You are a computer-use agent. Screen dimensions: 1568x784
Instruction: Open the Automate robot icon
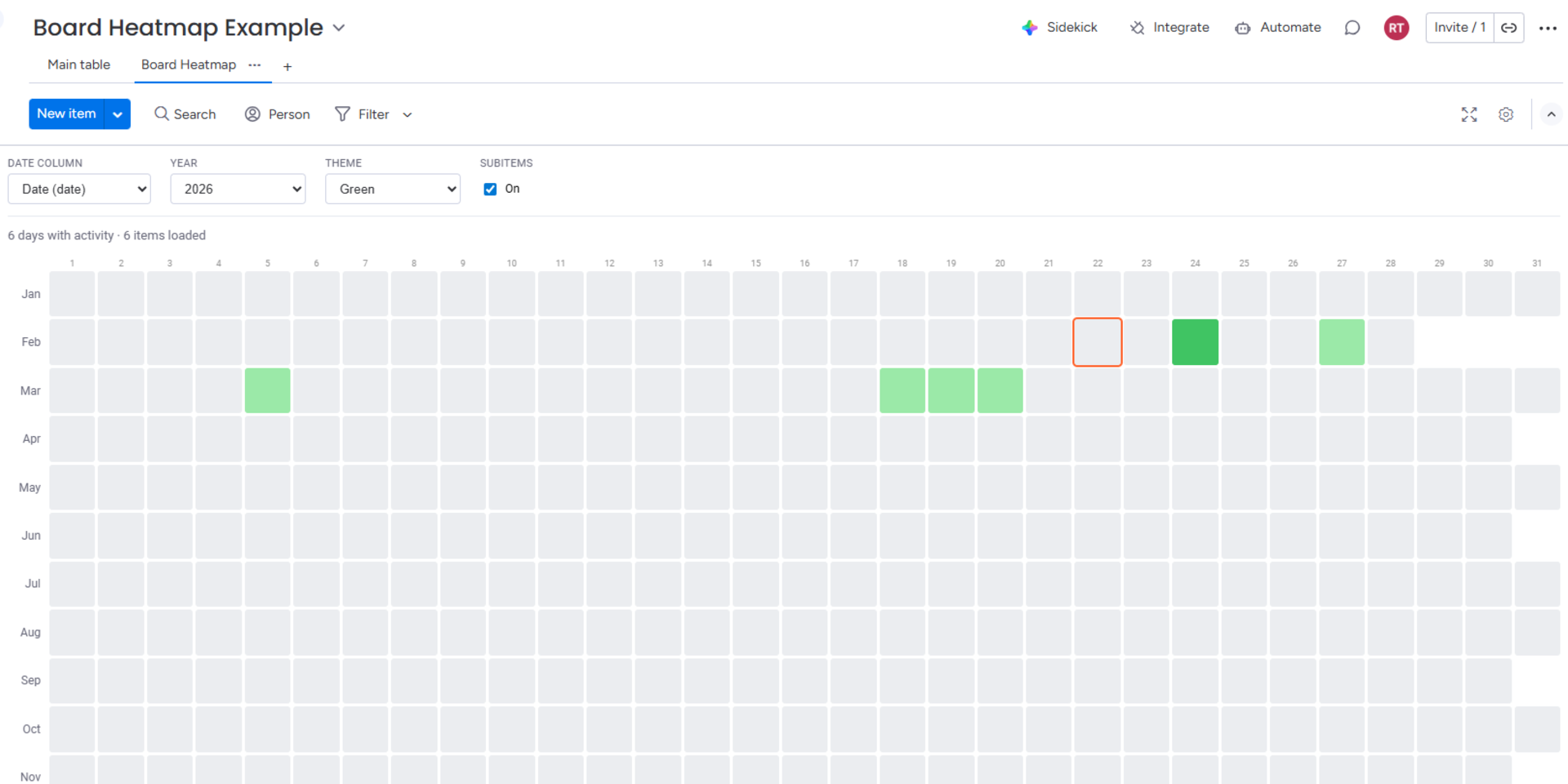(x=1242, y=28)
